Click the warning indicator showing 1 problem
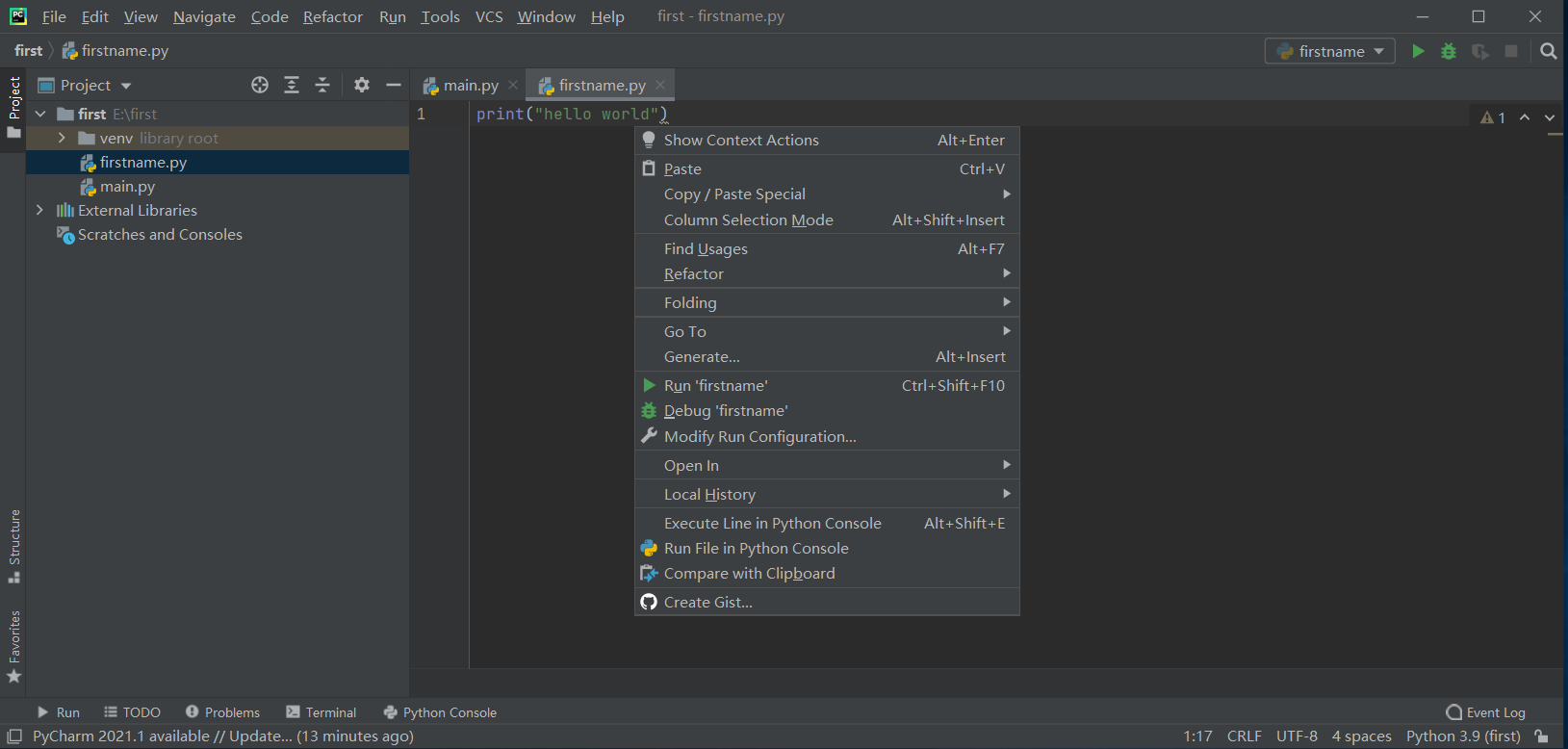This screenshot has height=749, width=1568. [1493, 117]
